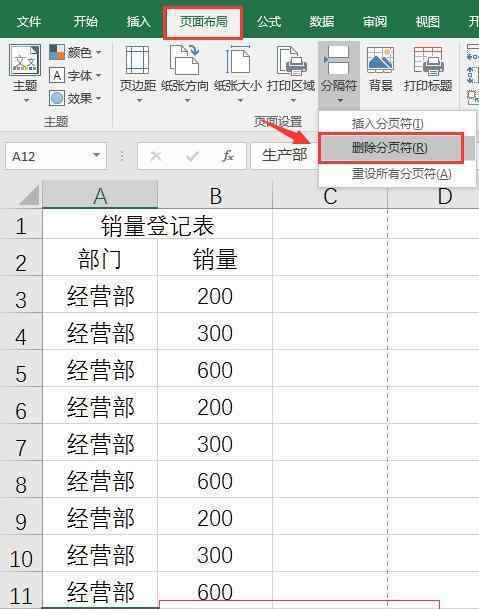Image resolution: width=479 pixels, height=609 pixels.
Task: Click the 页边距 margins icon
Action: 138,60
